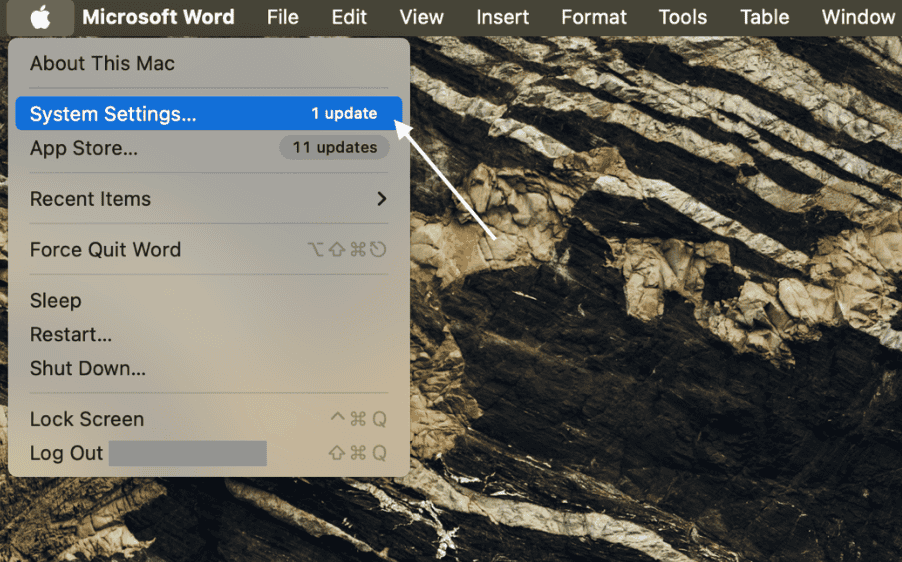The width and height of the screenshot is (902, 562).
Task: Open the Insert menu
Action: [x=502, y=17]
